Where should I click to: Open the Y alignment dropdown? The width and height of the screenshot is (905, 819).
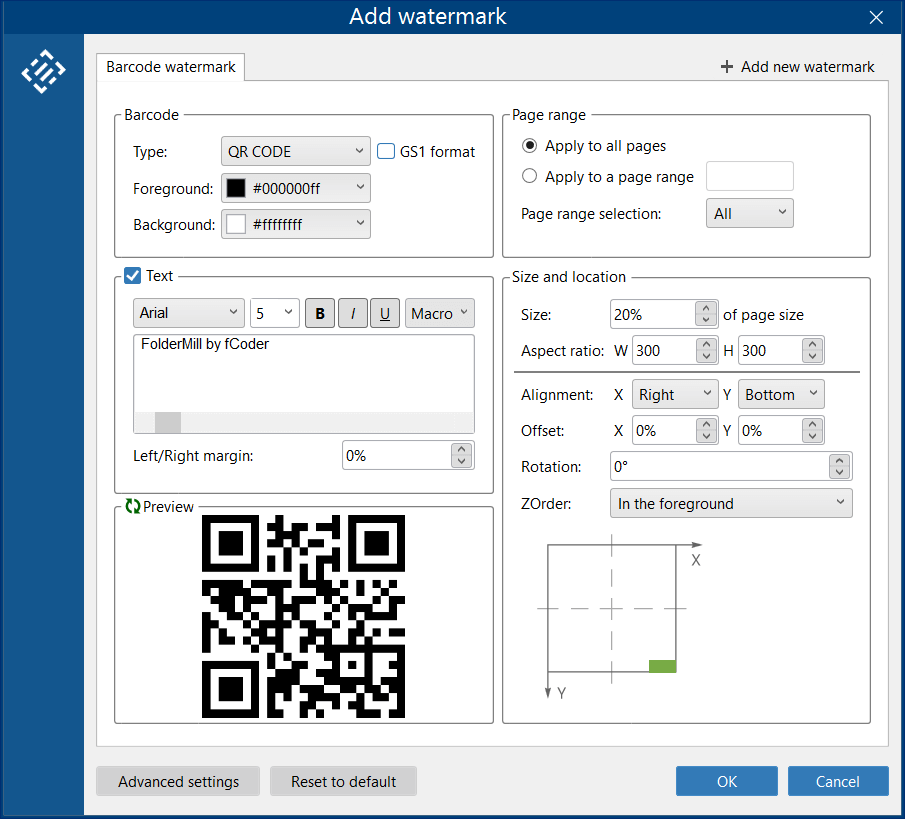(x=781, y=394)
